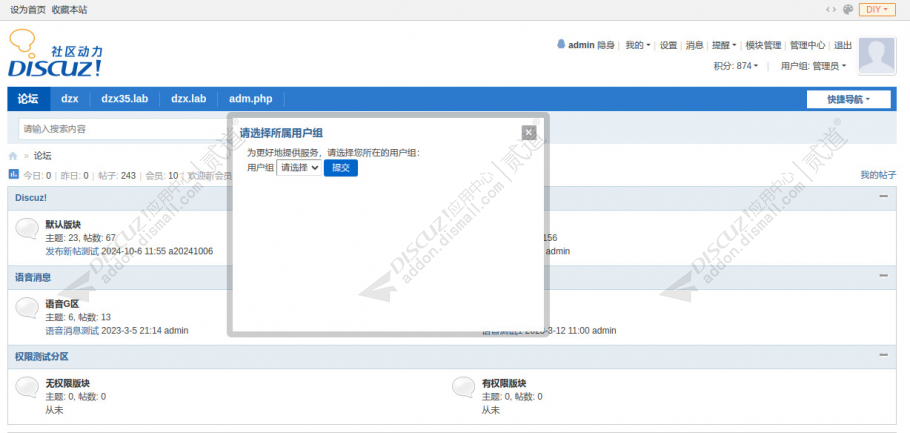The width and height of the screenshot is (910, 433).
Task: Click the 隐身 status link
Action: 606,45
